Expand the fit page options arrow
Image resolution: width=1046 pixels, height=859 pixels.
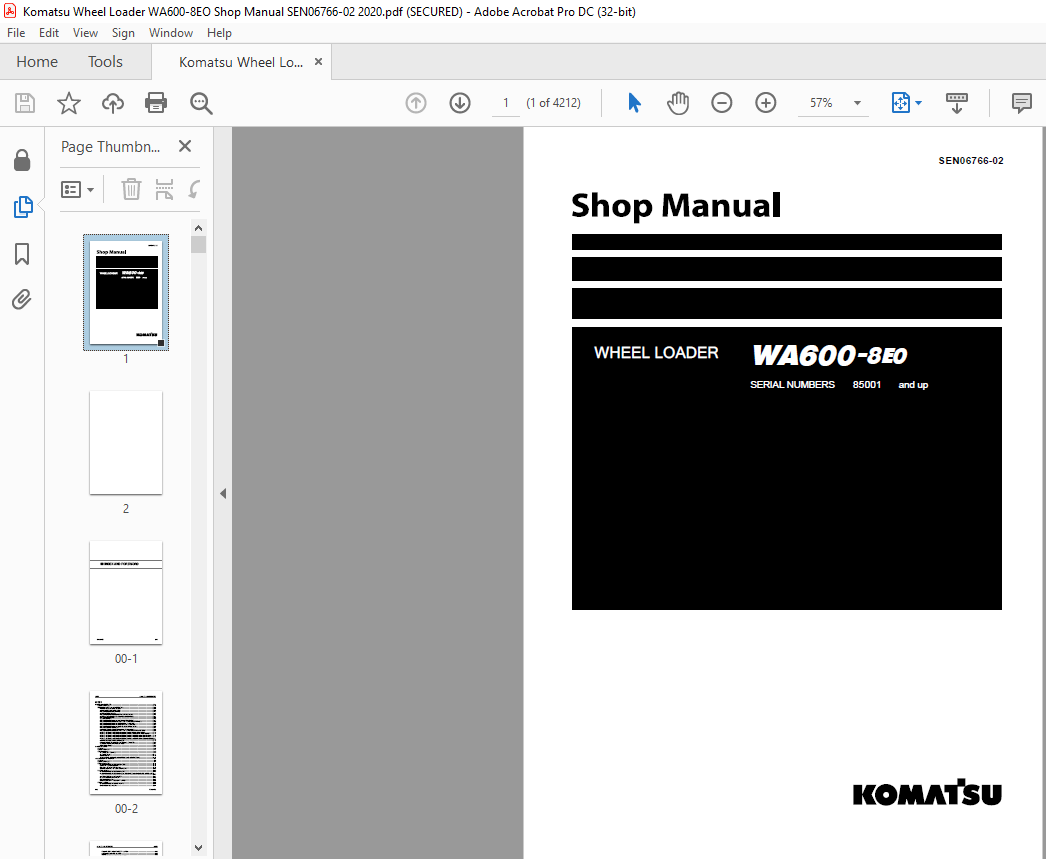[919, 103]
